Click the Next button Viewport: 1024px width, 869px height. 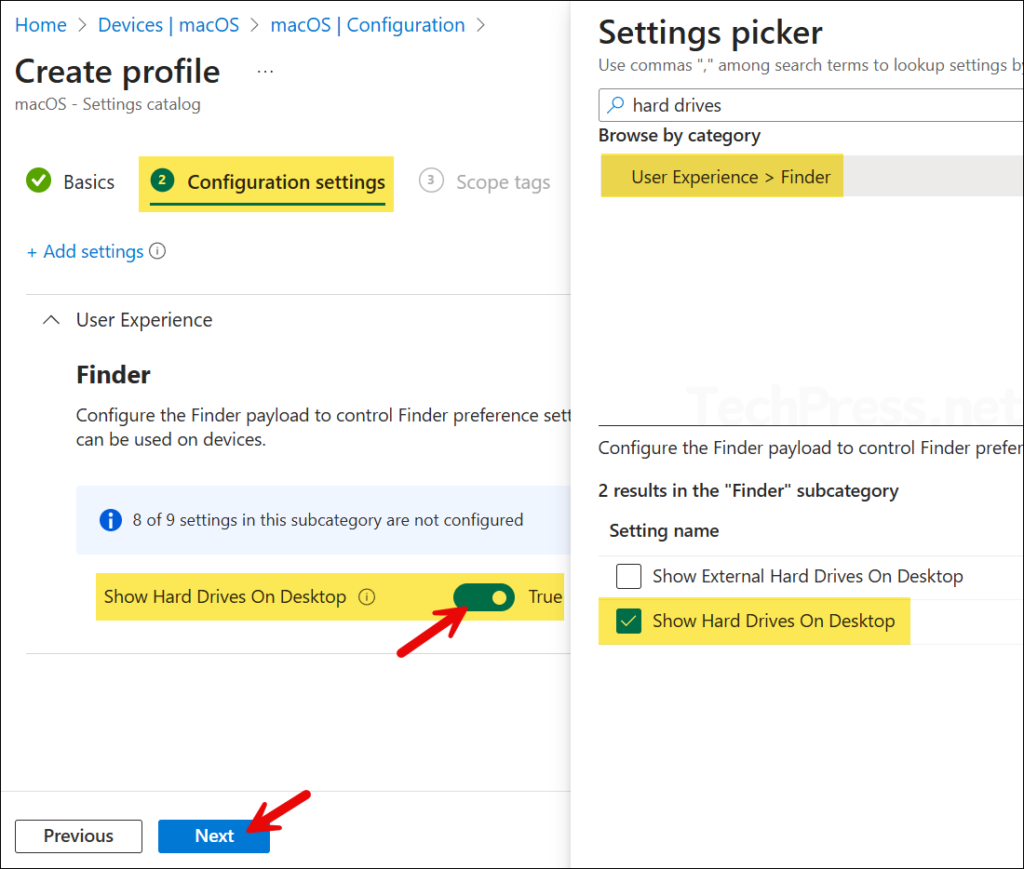(x=214, y=836)
